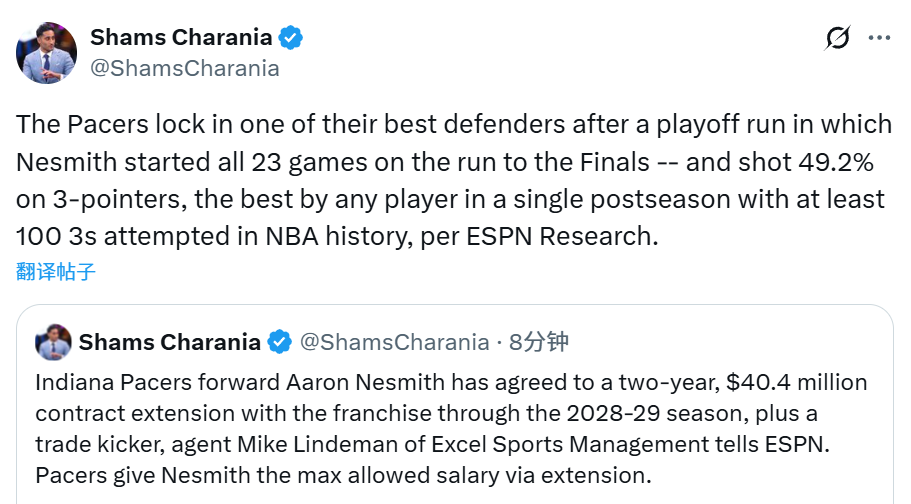Viewport: 911px width, 504px height.
Task: Click Shams Charania's main profile avatar
Action: (x=46, y=53)
